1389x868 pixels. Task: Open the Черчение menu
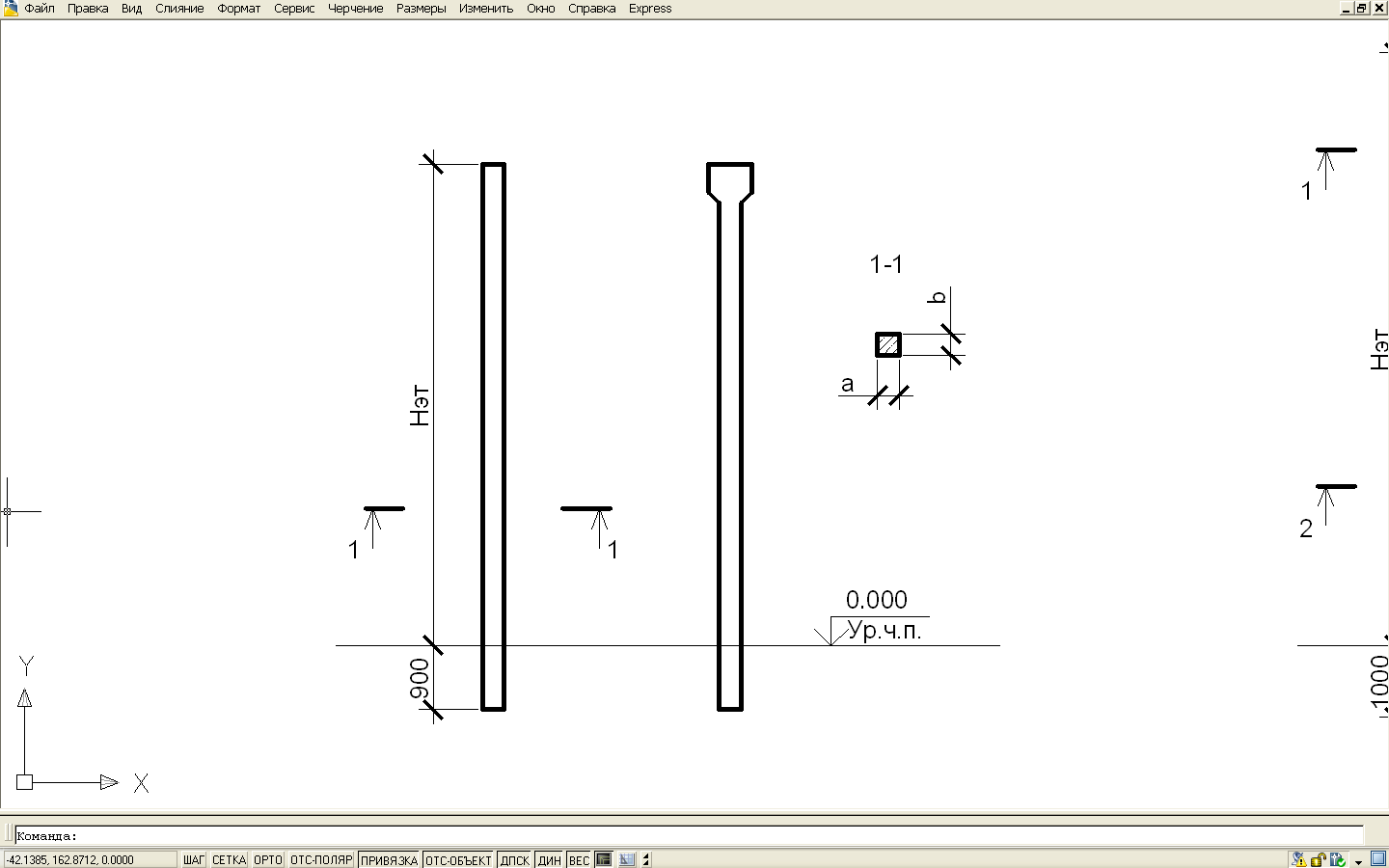pyautogui.click(x=356, y=9)
